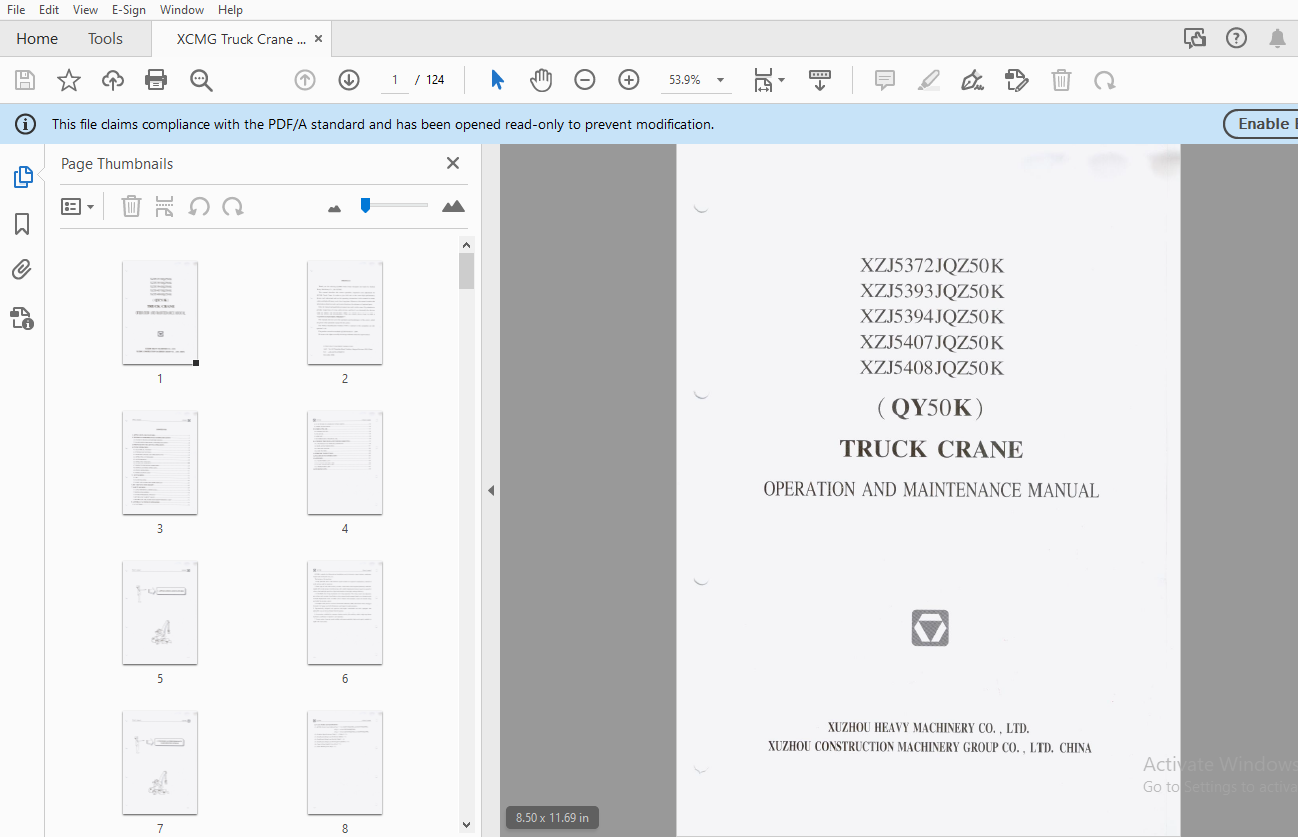The image size is (1298, 837).
Task: Open the find text magnifier tool
Action: tap(202, 80)
